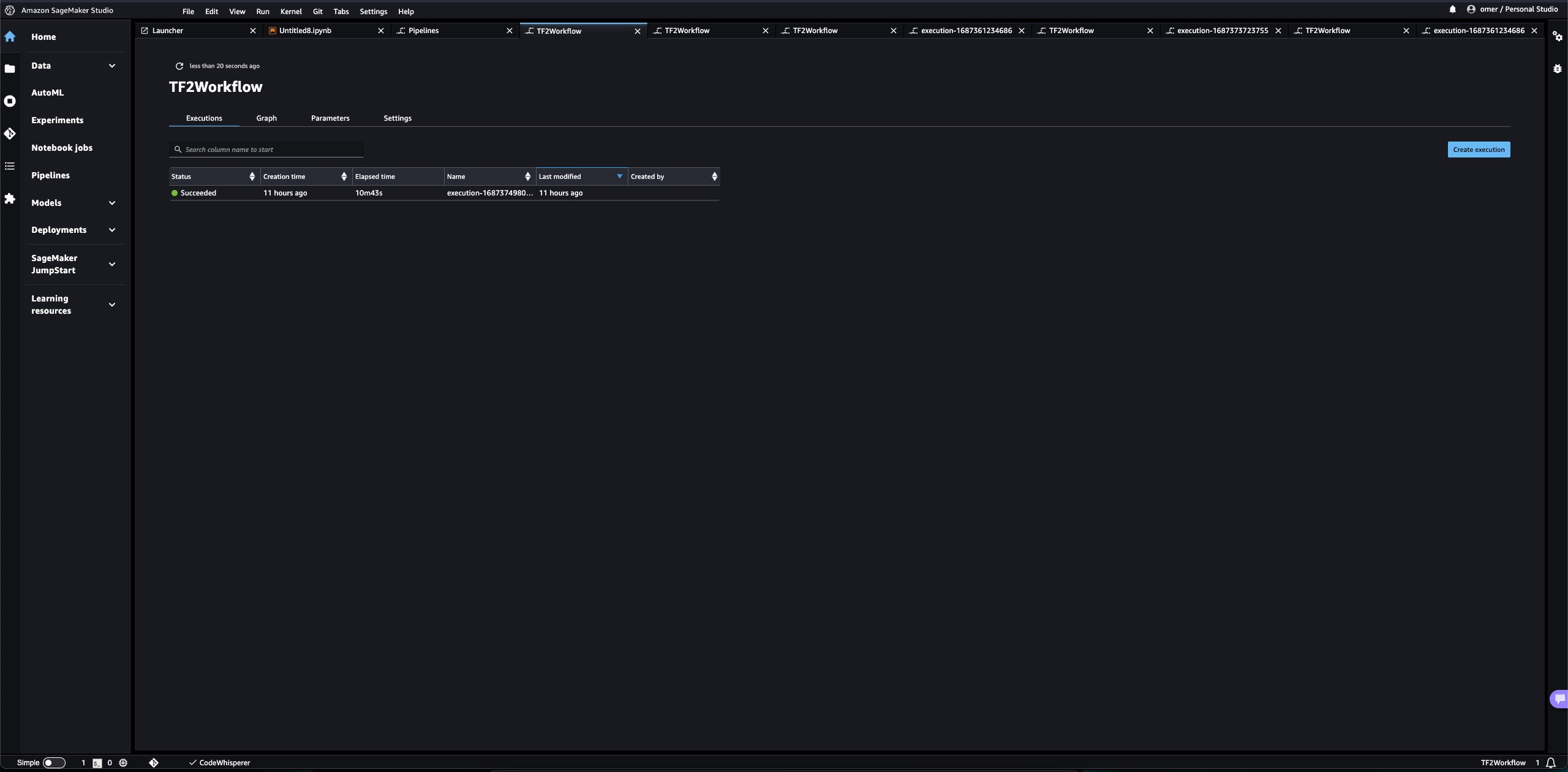
Task: Open the Kernel menu
Action: (x=291, y=11)
